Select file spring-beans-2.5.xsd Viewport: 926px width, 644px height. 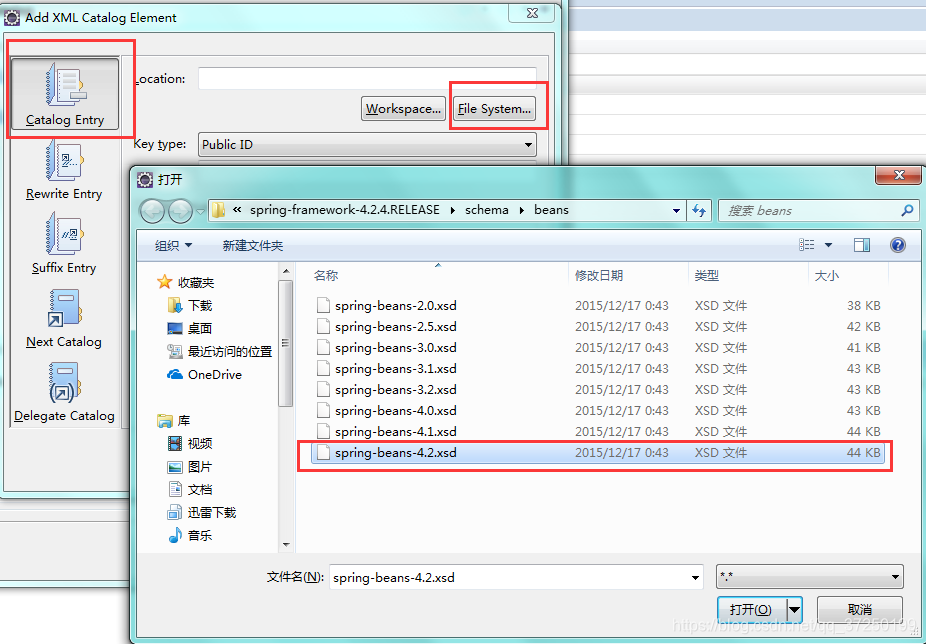(x=598, y=327)
